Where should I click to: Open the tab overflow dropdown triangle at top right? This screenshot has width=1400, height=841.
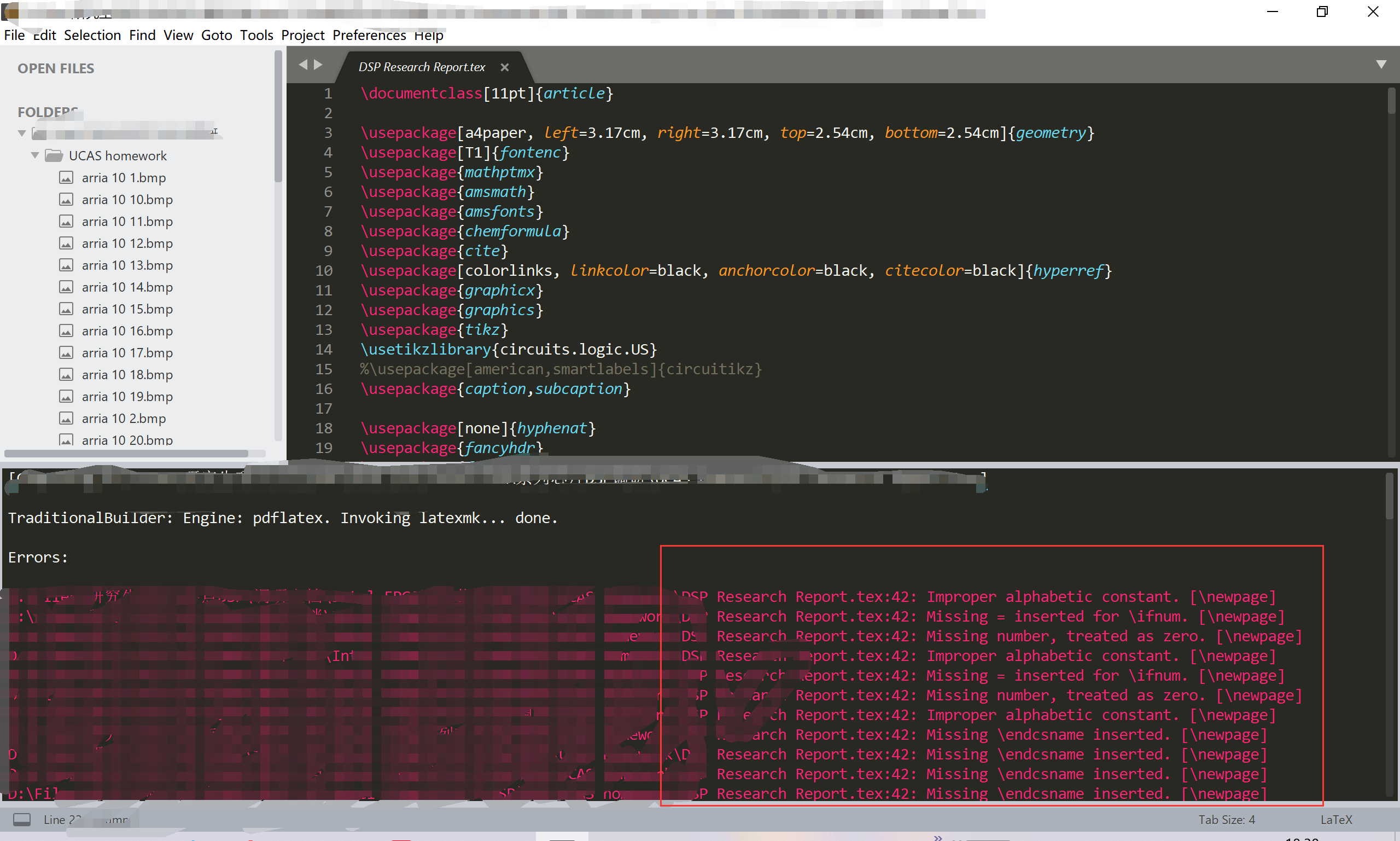coord(1380,65)
